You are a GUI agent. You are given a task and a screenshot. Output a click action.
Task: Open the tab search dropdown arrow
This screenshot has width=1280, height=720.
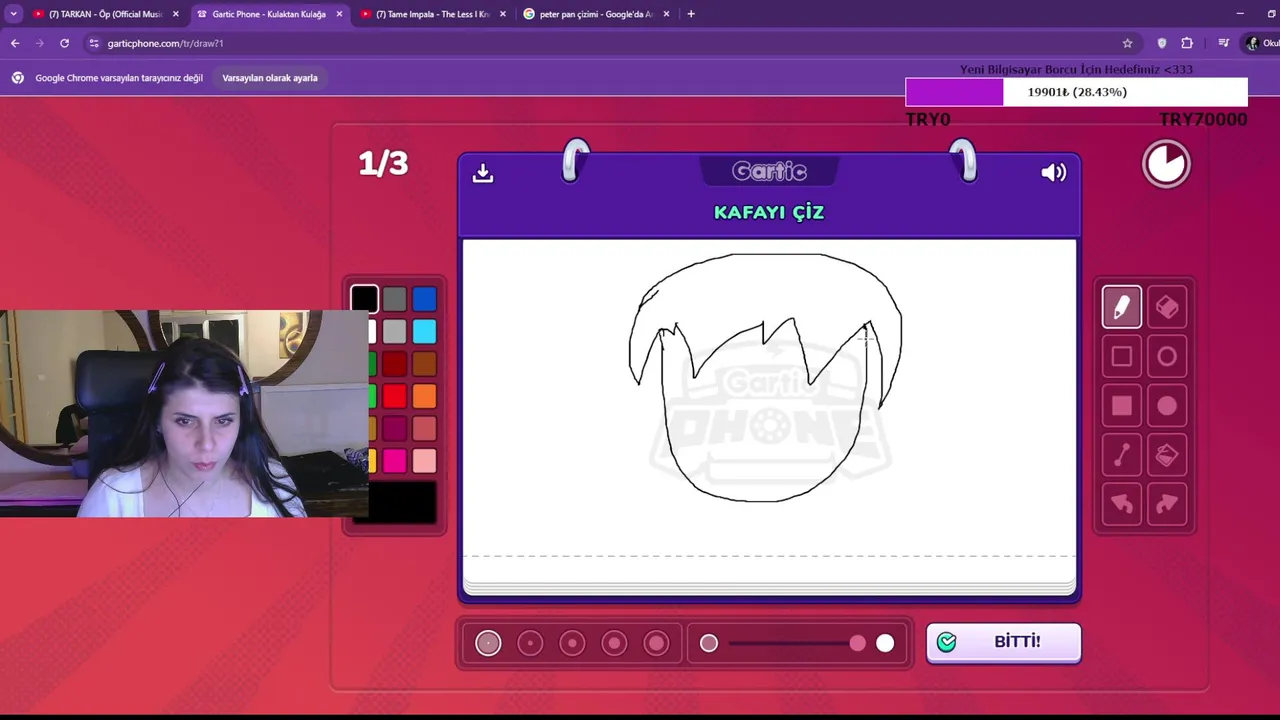click(x=13, y=14)
